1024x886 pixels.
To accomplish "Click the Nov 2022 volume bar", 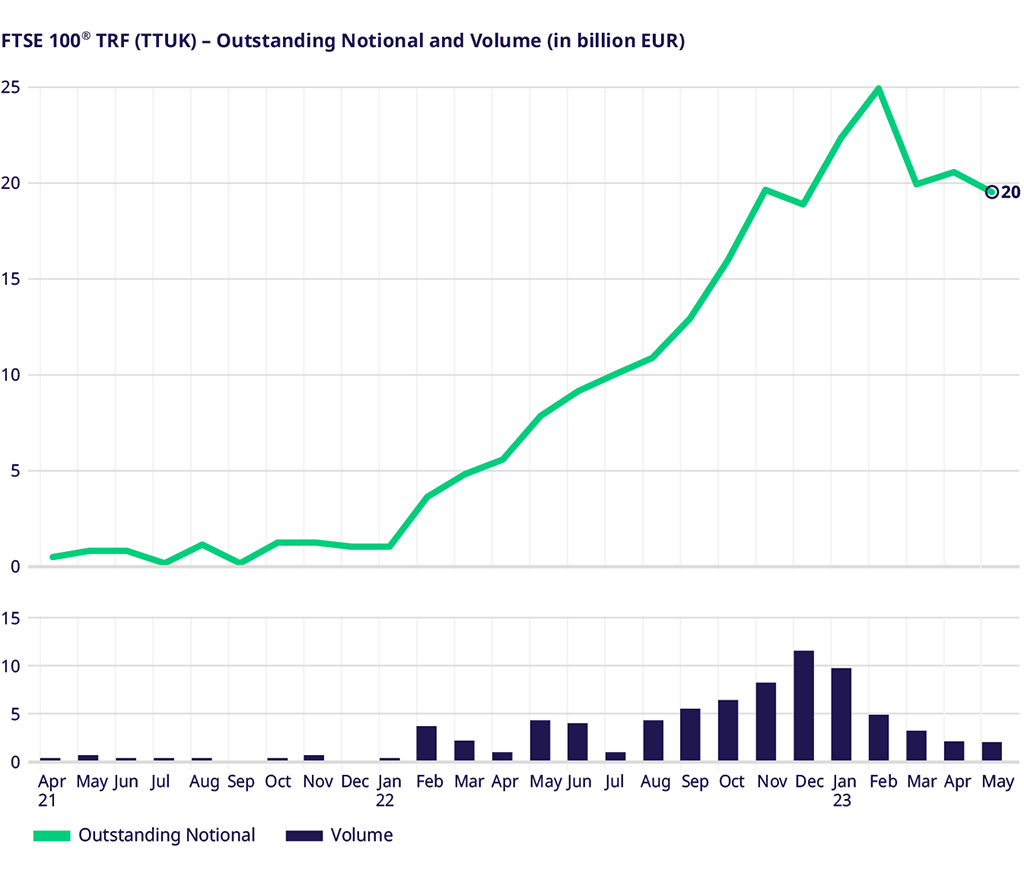I will click(x=766, y=721).
